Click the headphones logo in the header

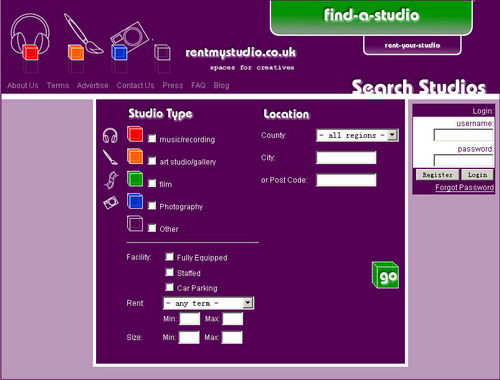[x=30, y=37]
